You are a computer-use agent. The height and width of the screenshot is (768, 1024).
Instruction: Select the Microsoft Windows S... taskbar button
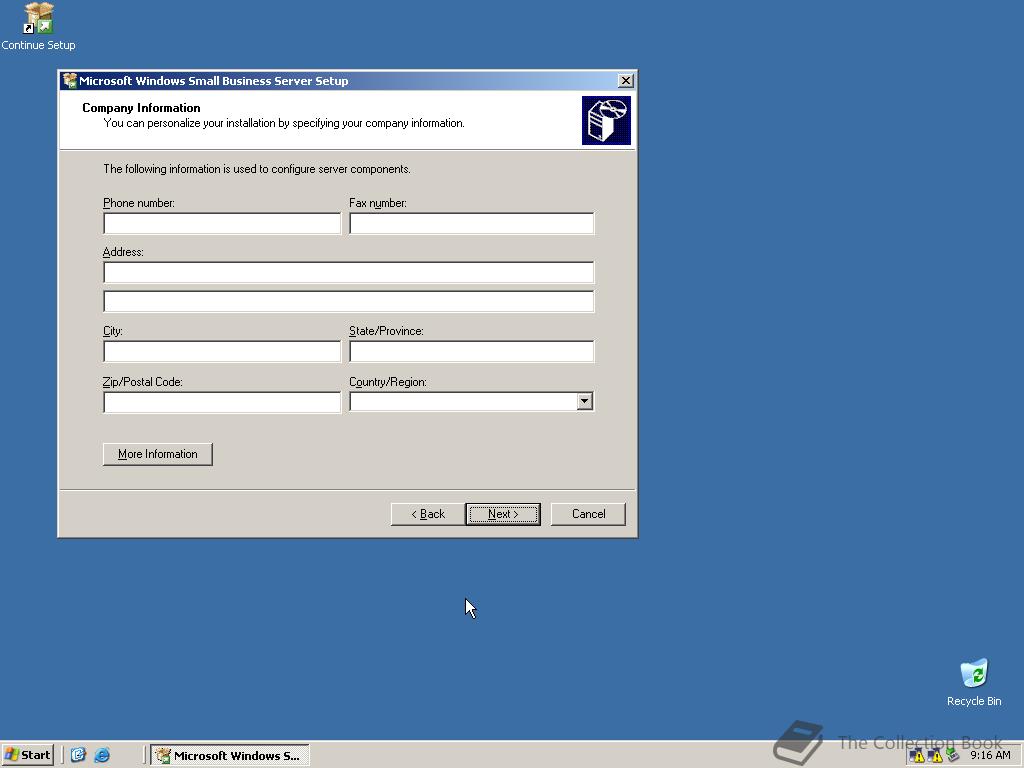pyautogui.click(x=230, y=756)
